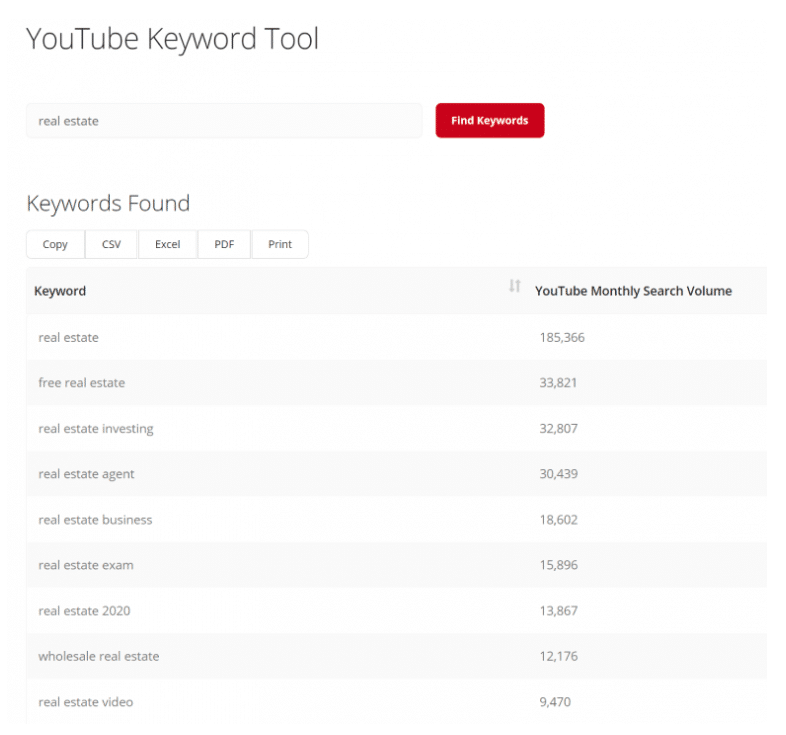Click the 'Keywords Found' heading
Screen dimensions: 786x735
point(108,204)
